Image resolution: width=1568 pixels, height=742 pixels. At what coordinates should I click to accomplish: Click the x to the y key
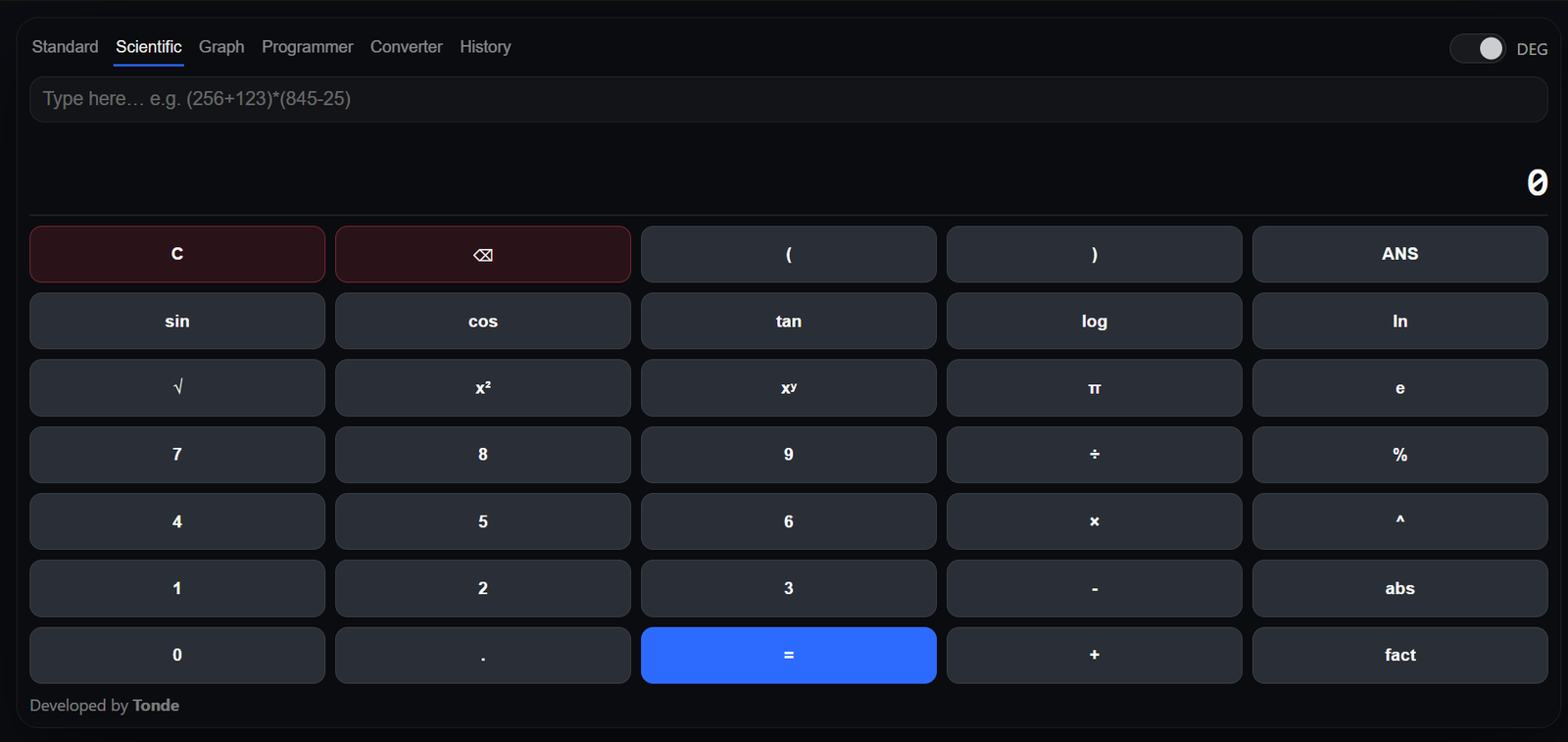pos(789,388)
